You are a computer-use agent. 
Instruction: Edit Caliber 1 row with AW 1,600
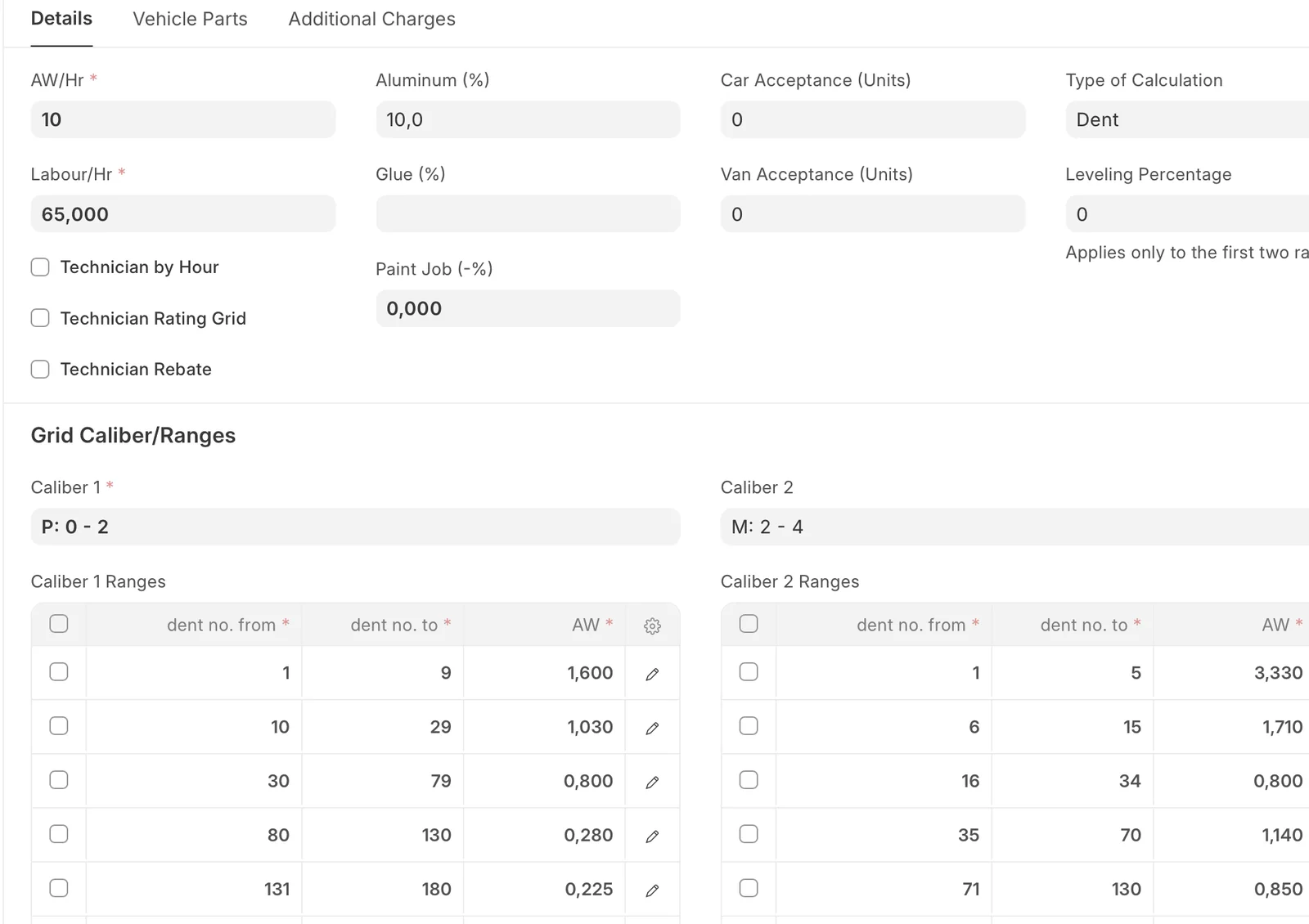click(652, 674)
